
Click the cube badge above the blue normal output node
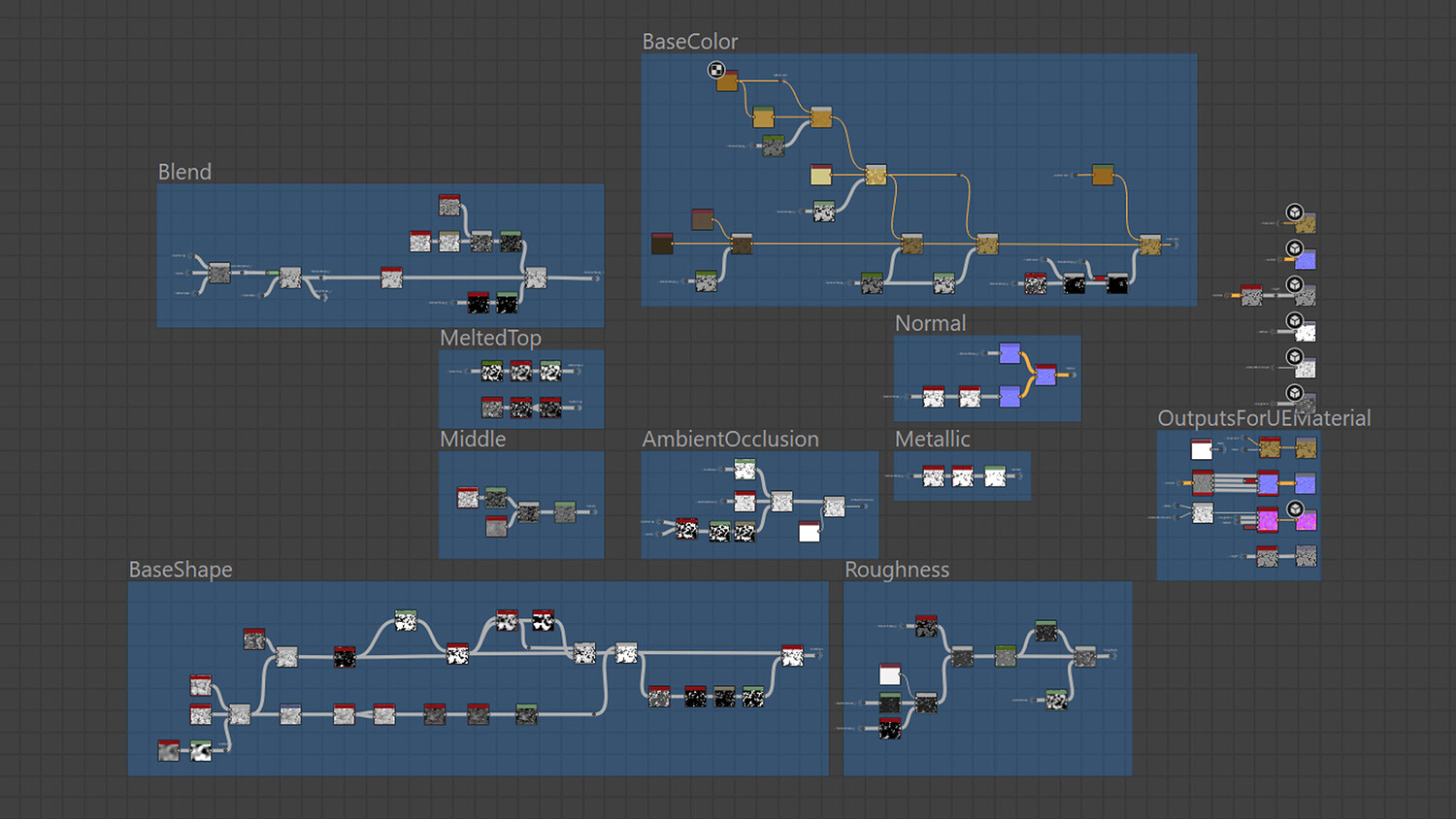(x=1294, y=248)
